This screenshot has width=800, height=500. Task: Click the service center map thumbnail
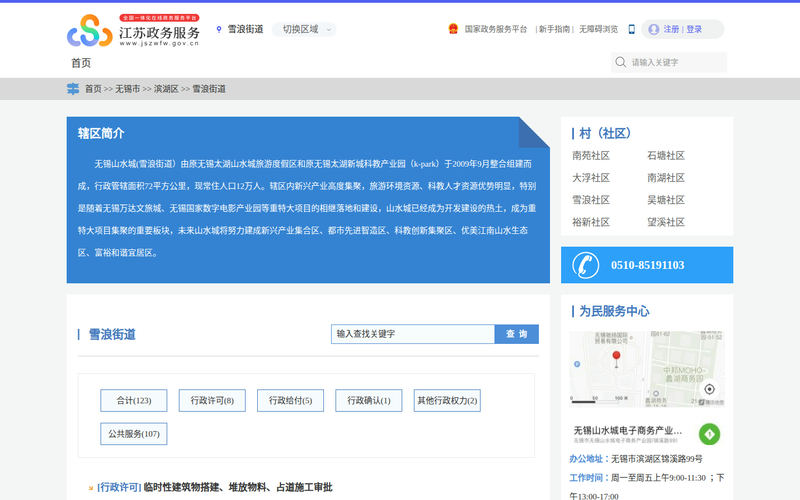click(647, 369)
